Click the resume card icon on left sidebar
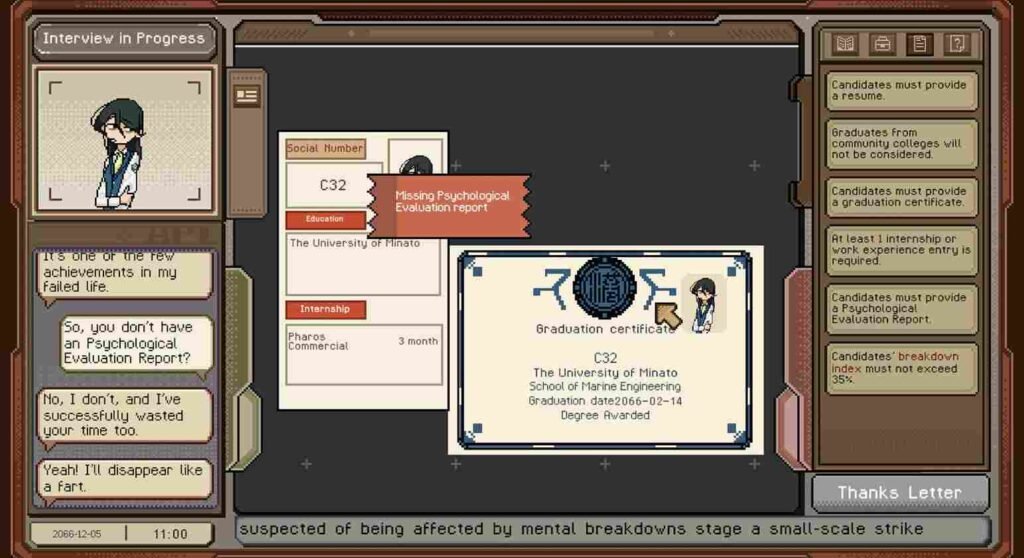This screenshot has height=558, width=1024. [246, 96]
